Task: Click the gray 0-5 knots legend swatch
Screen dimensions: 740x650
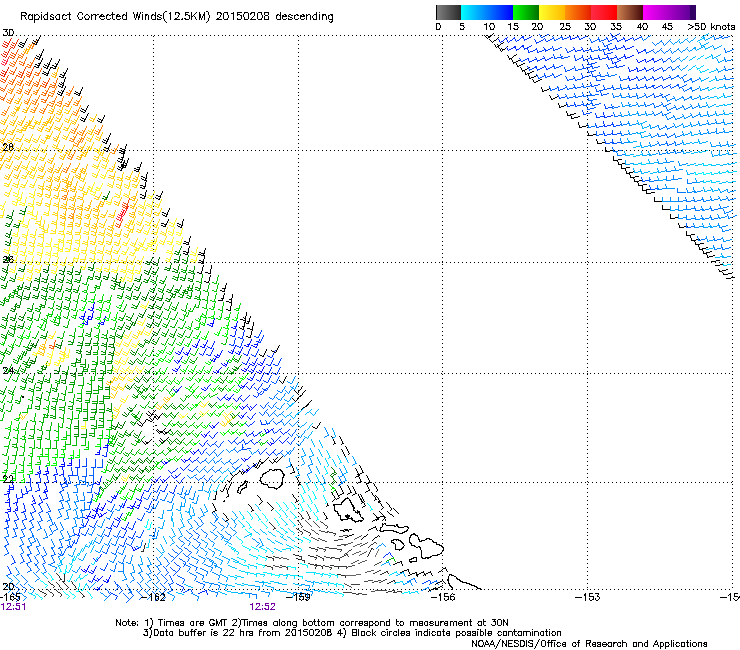Action: [x=448, y=12]
